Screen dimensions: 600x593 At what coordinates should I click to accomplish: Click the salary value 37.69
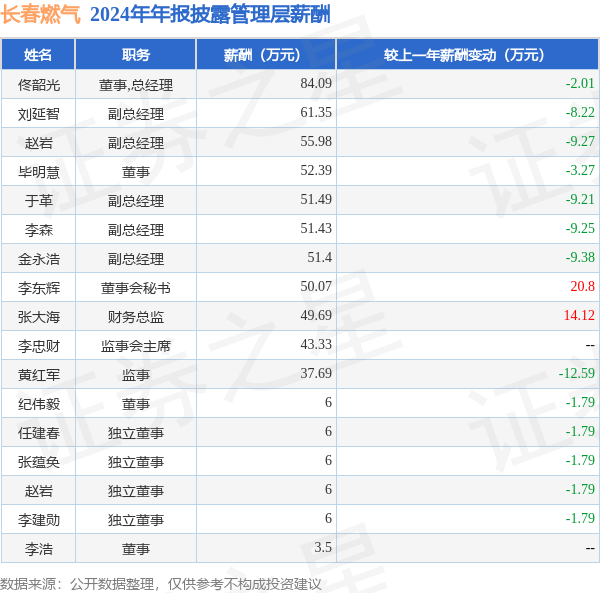pyautogui.click(x=316, y=374)
